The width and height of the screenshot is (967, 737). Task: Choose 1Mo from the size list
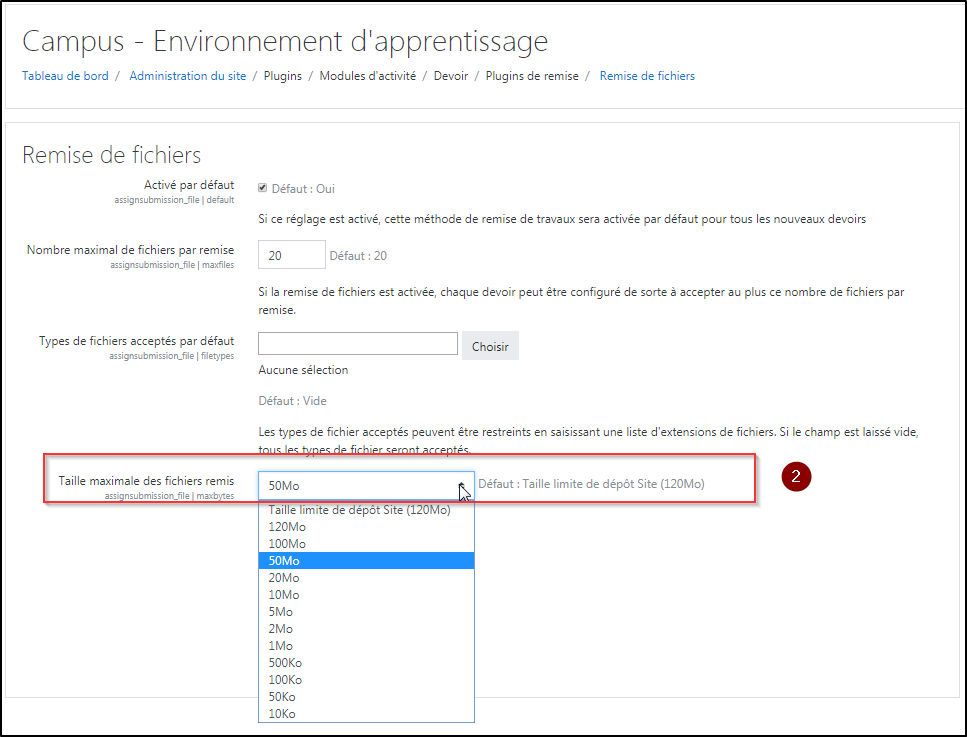click(281, 646)
